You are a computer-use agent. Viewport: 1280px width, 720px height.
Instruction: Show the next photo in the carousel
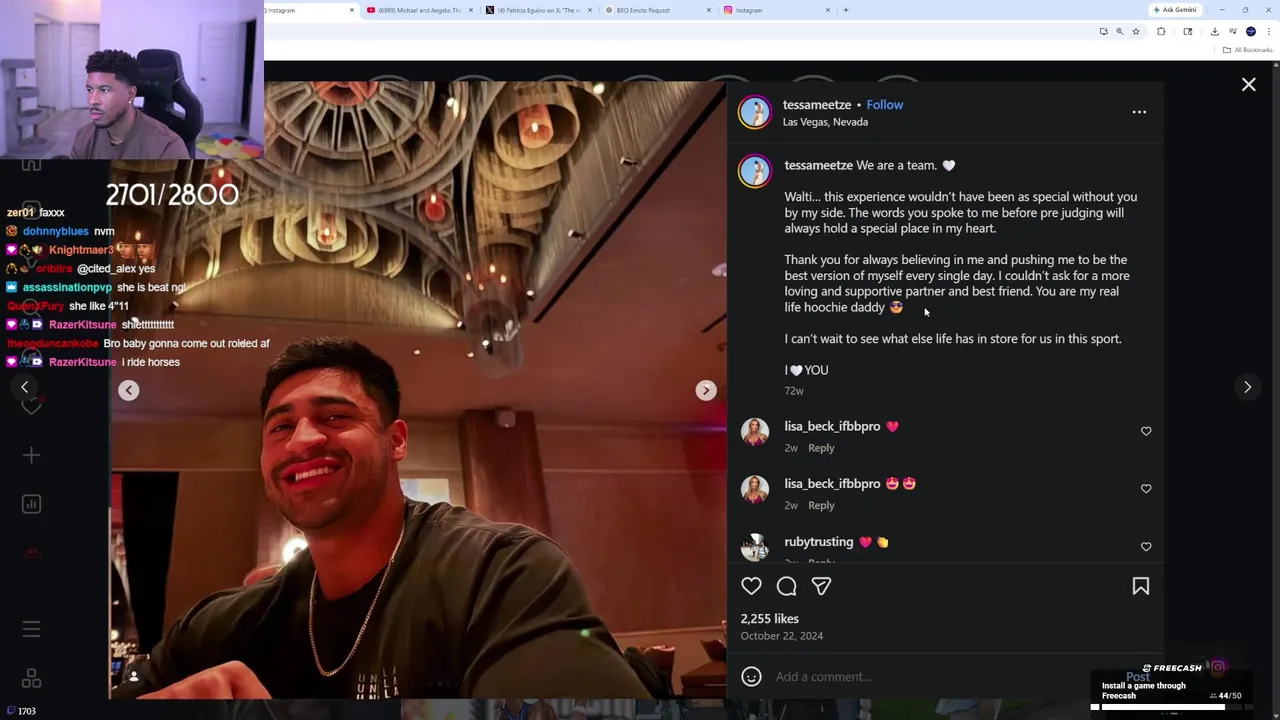click(706, 390)
